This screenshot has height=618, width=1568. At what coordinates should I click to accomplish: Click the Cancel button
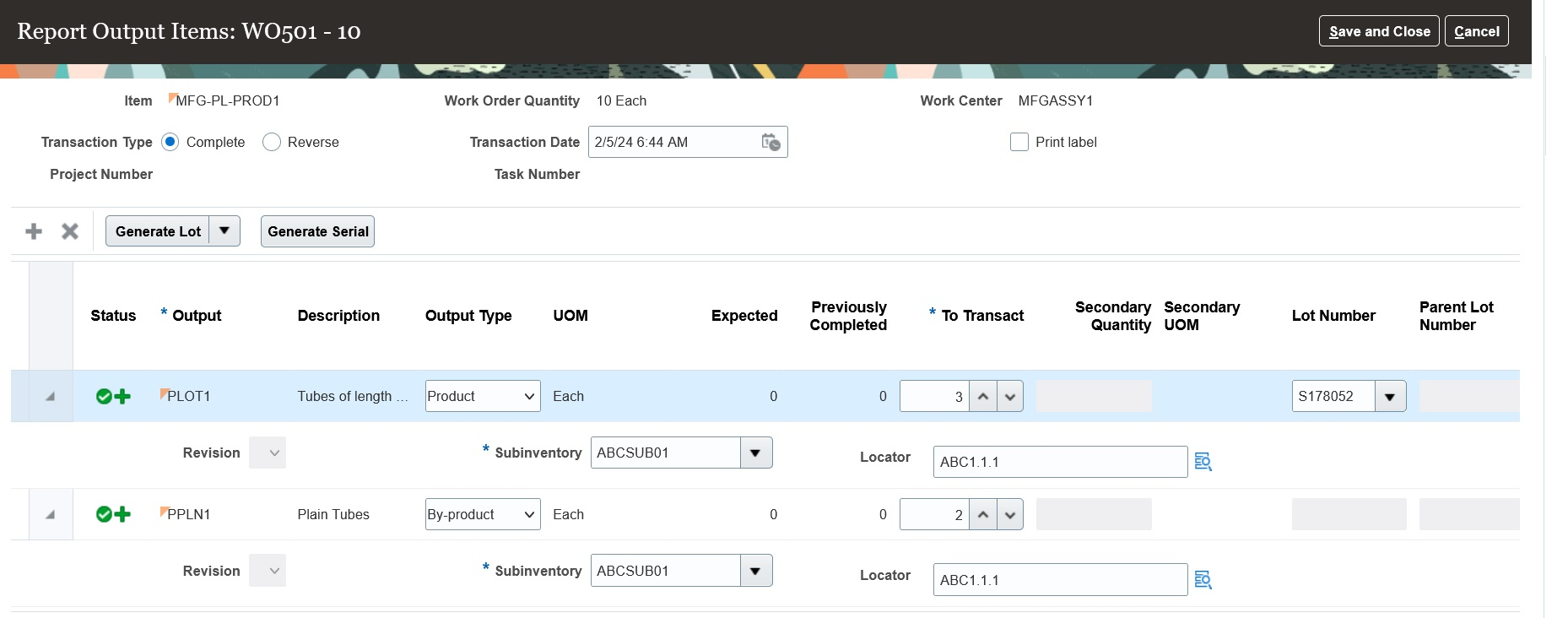(1477, 31)
